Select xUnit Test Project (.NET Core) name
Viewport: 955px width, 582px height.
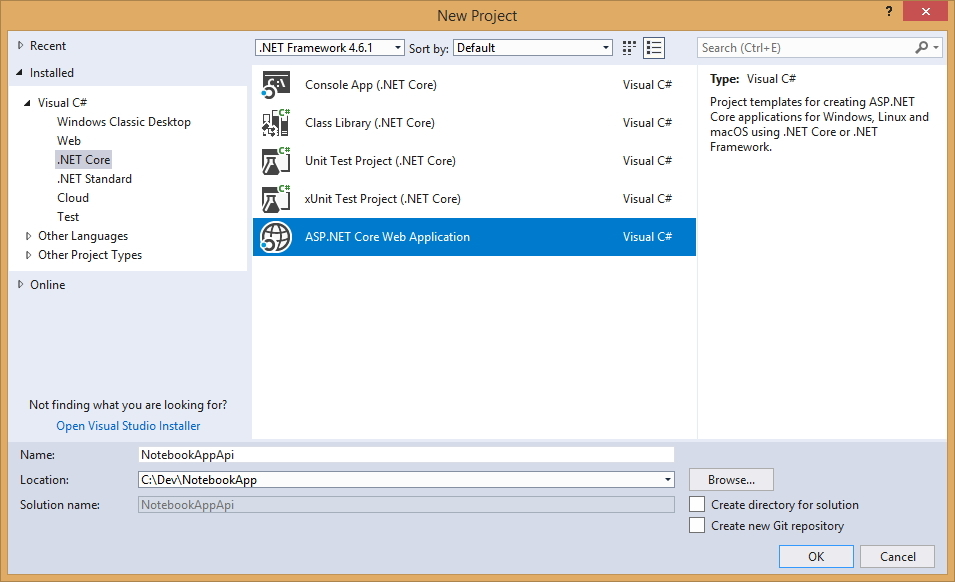tap(382, 198)
